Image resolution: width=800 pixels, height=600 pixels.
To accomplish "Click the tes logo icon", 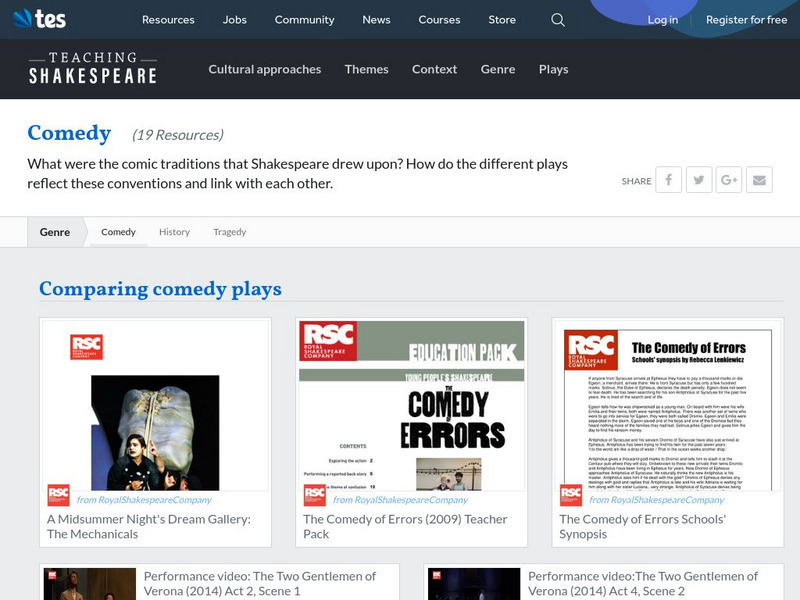I will click(39, 19).
